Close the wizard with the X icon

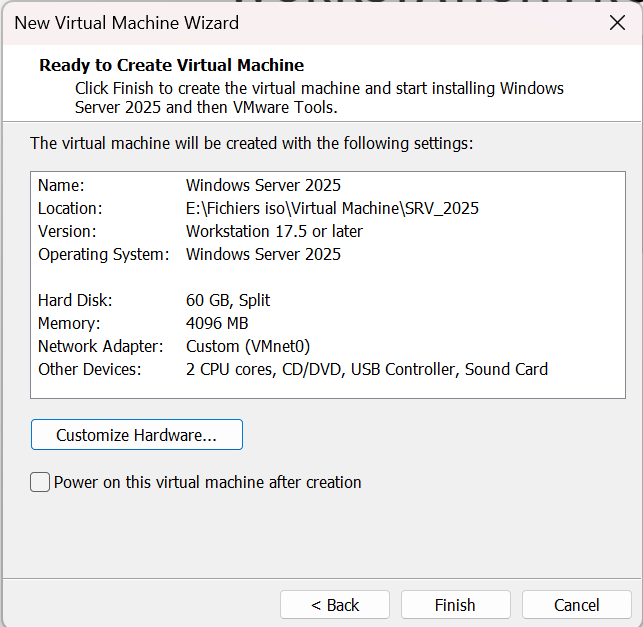(617, 23)
